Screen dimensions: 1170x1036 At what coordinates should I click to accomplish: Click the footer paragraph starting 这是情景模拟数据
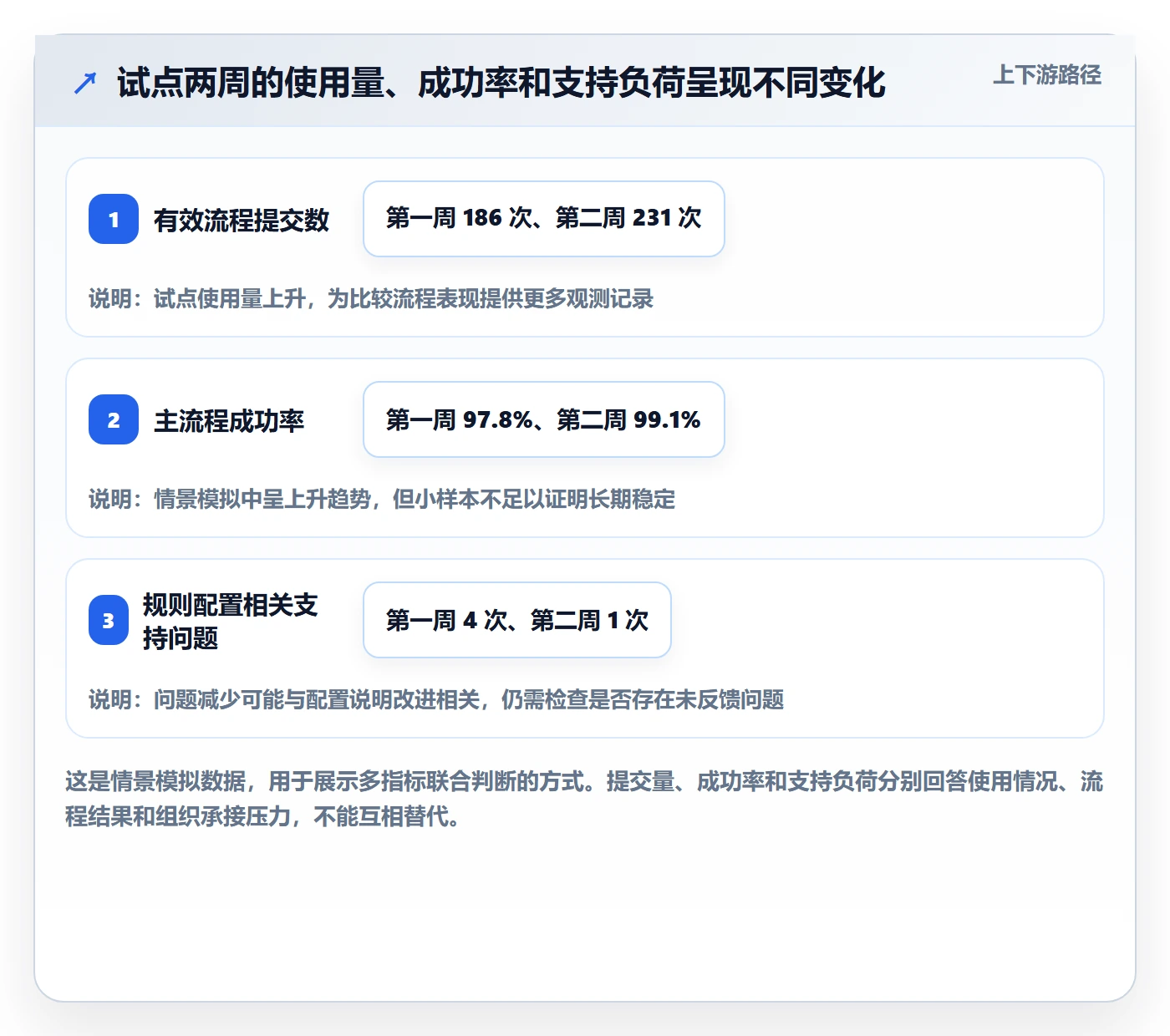(584, 799)
